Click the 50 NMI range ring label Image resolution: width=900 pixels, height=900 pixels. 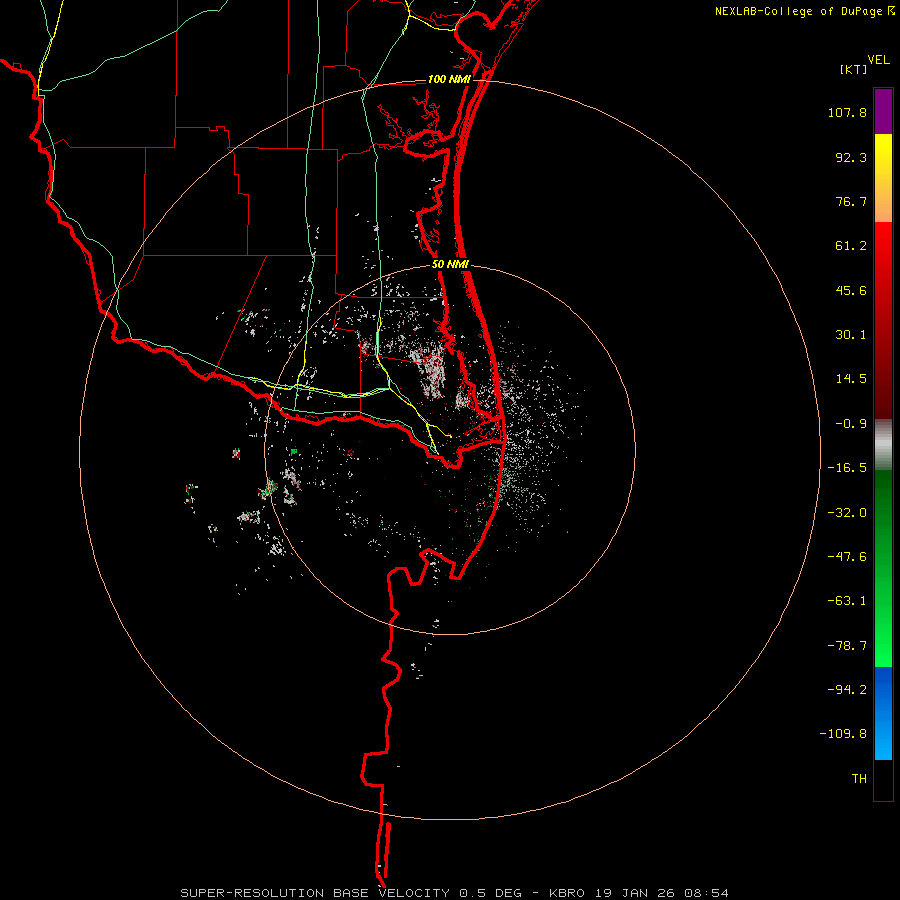pos(451,265)
